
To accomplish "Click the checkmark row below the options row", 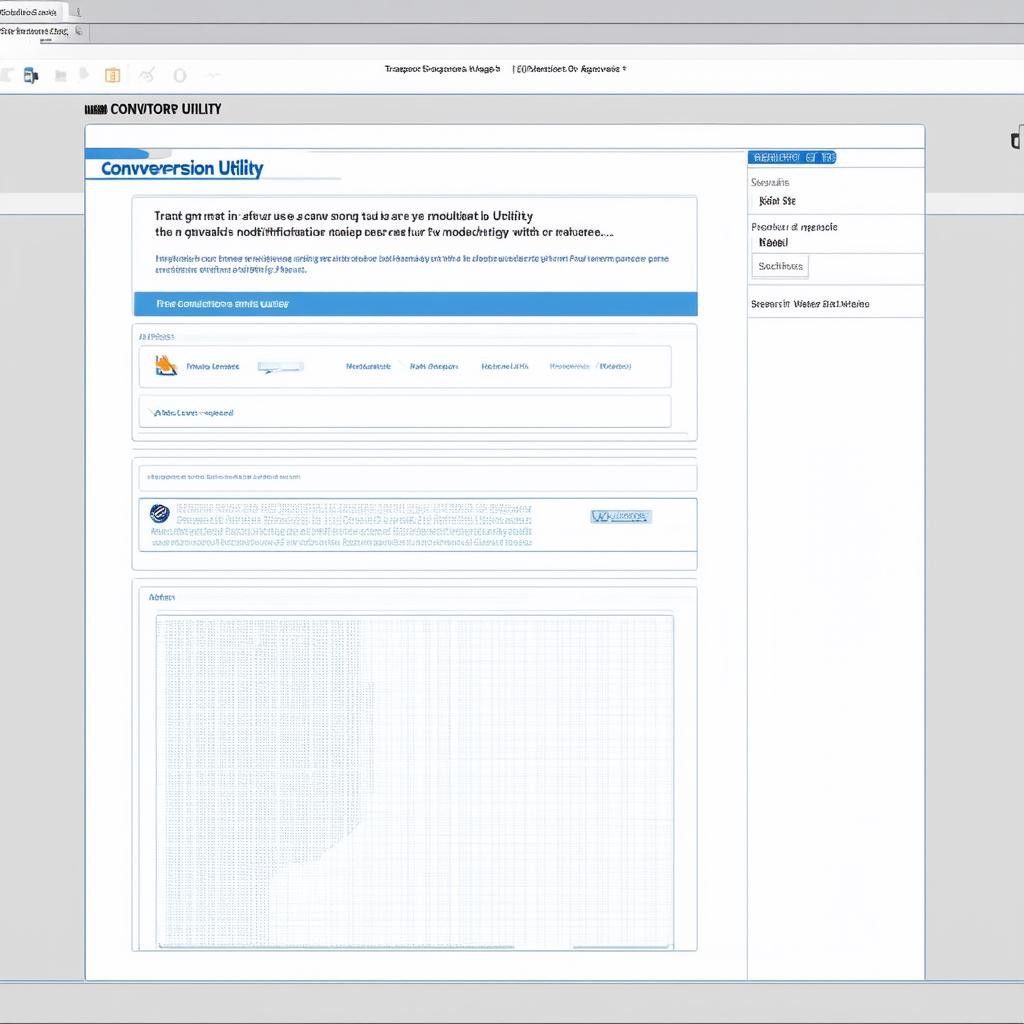I will (x=404, y=412).
